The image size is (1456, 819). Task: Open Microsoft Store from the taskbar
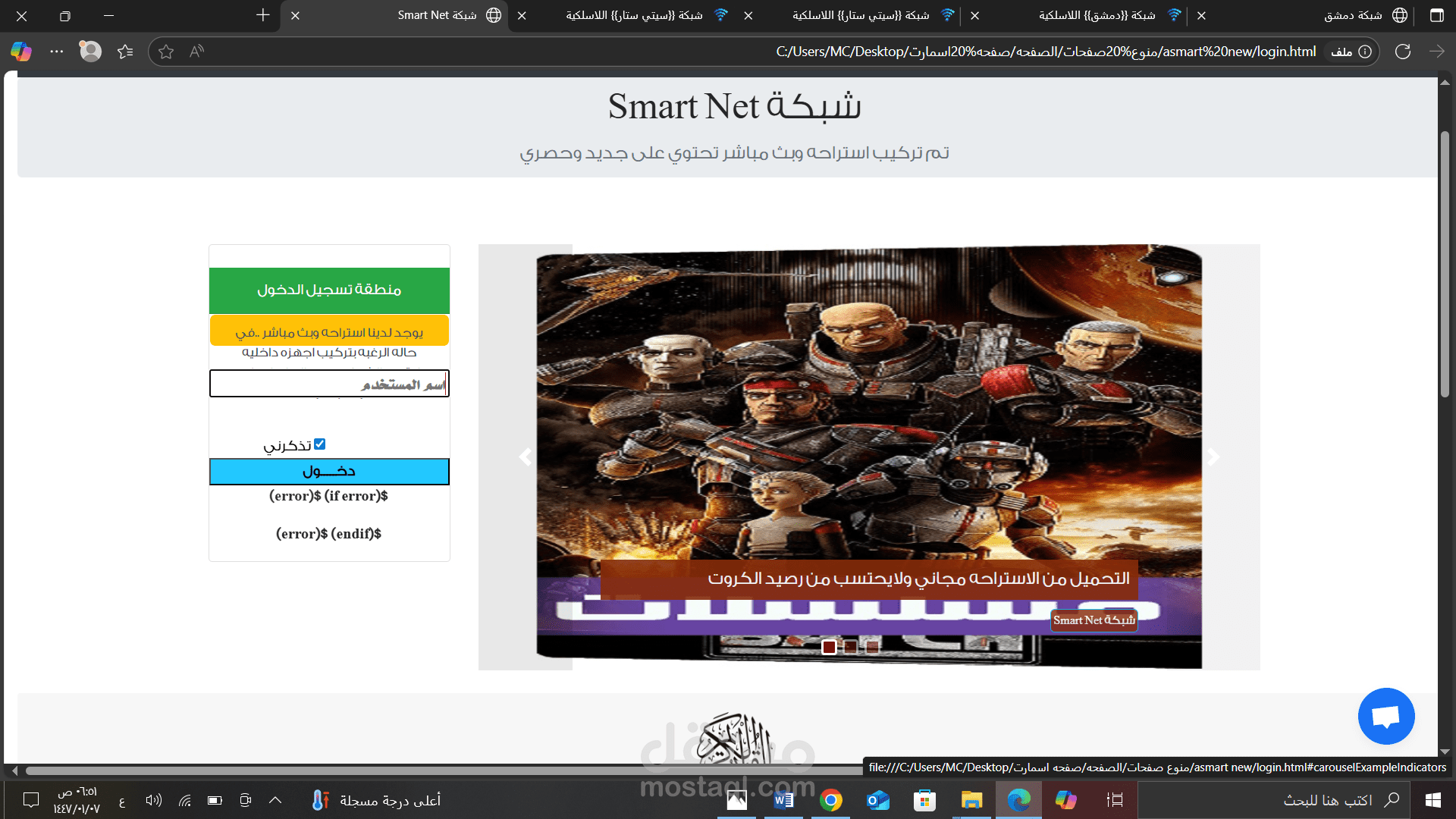(925, 800)
